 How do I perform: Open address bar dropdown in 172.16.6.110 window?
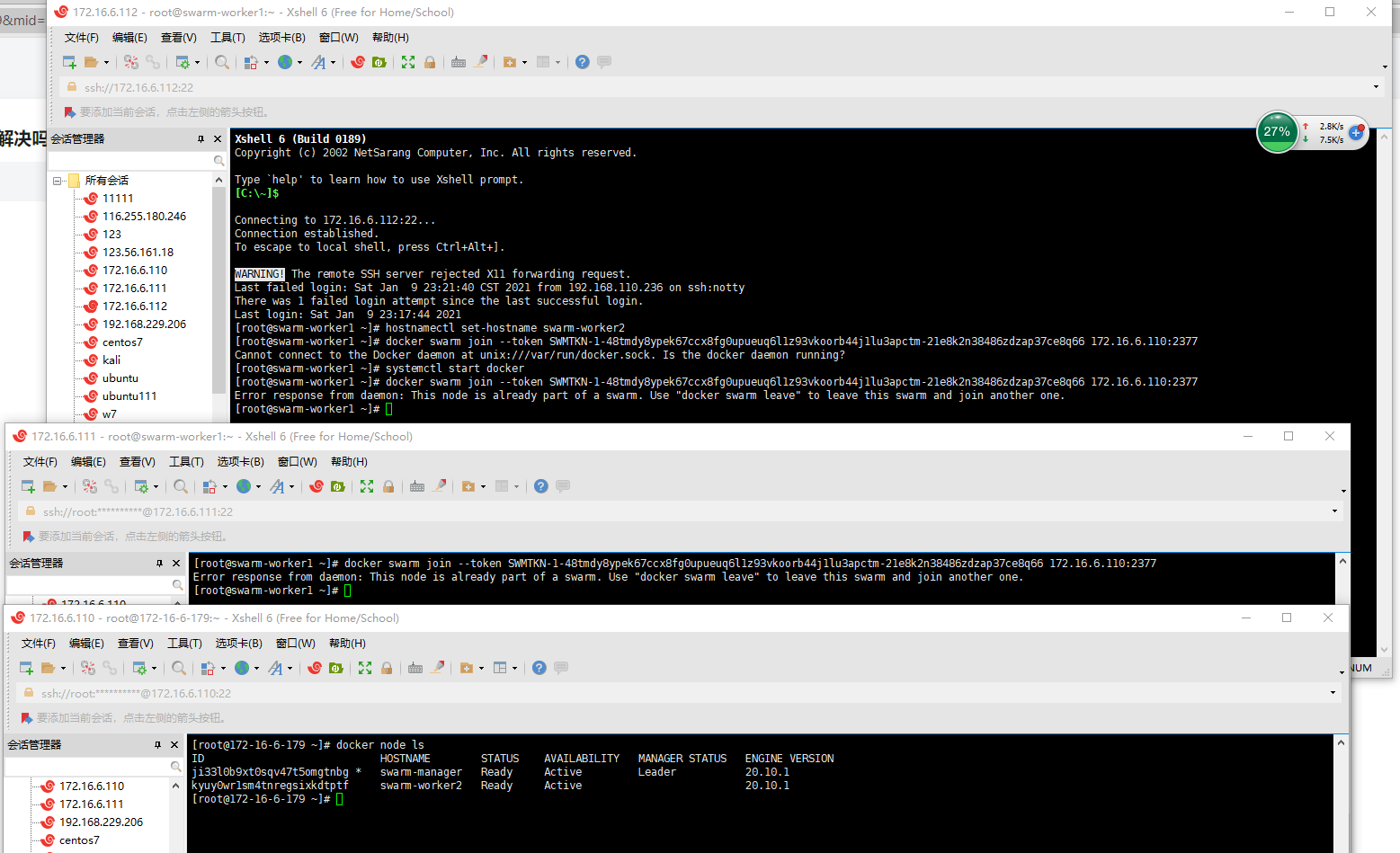tap(1333, 693)
